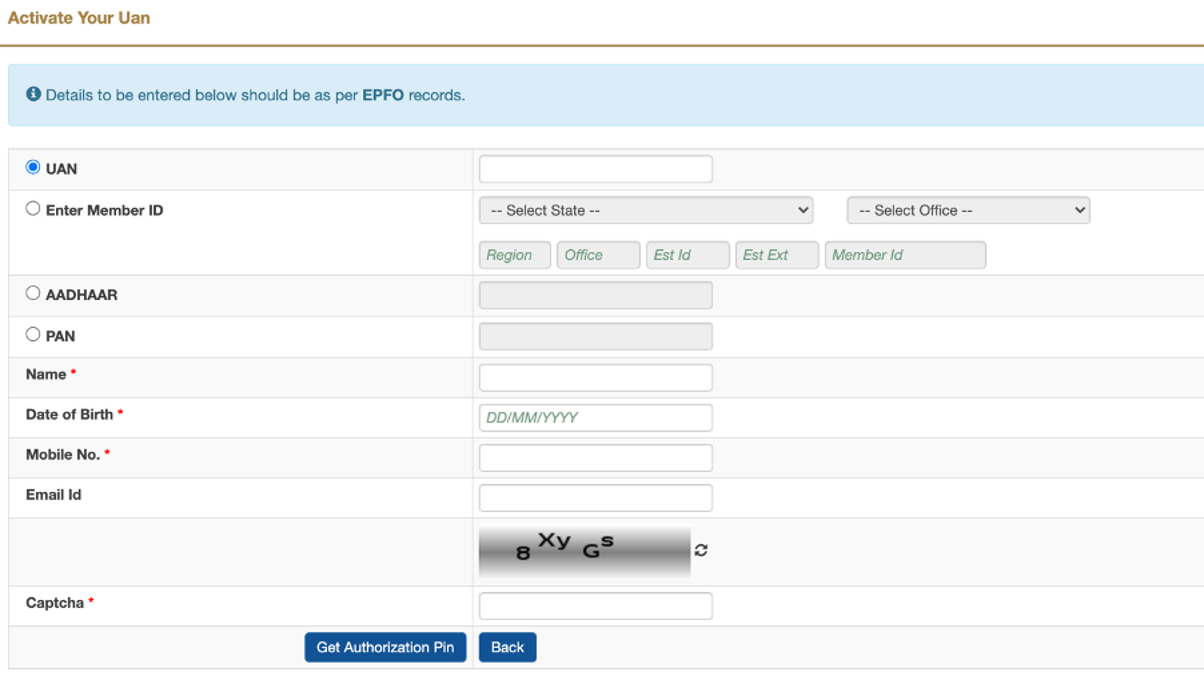Click the Name input field
The image size is (1204, 696).
(595, 377)
